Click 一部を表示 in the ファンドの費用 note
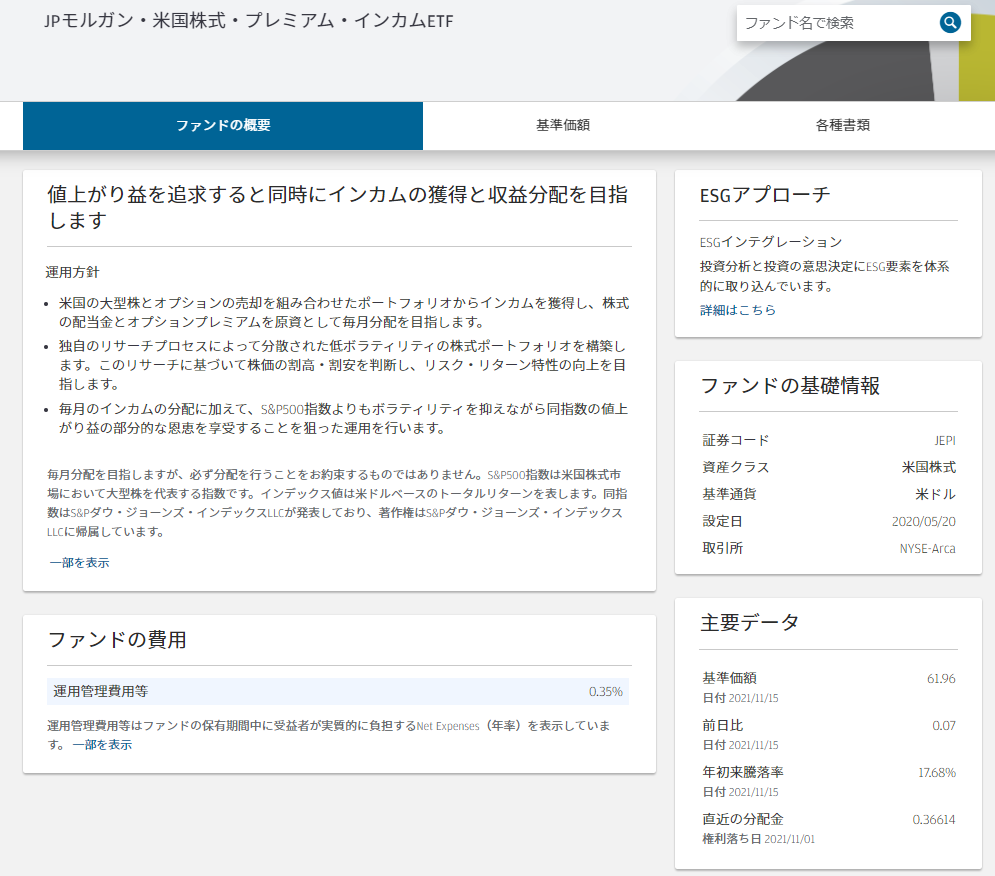 click(x=102, y=745)
